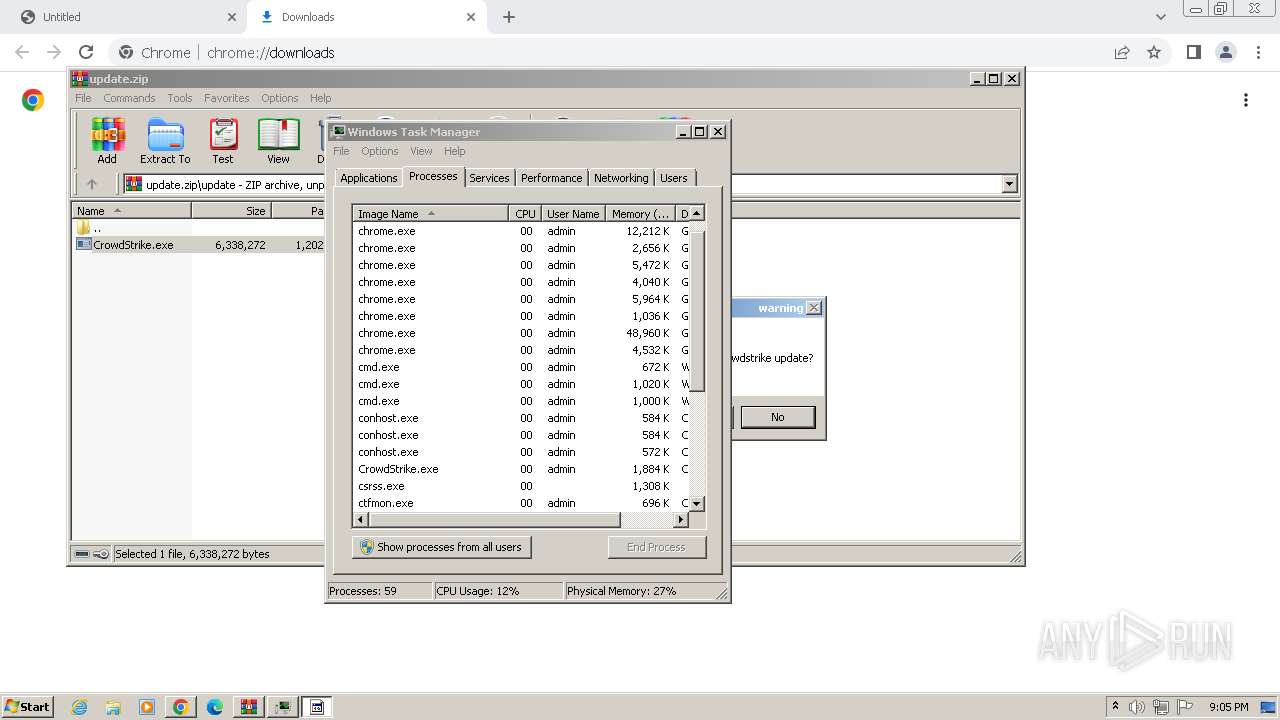
Task: Open Task Manager Options menu
Action: pos(380,151)
